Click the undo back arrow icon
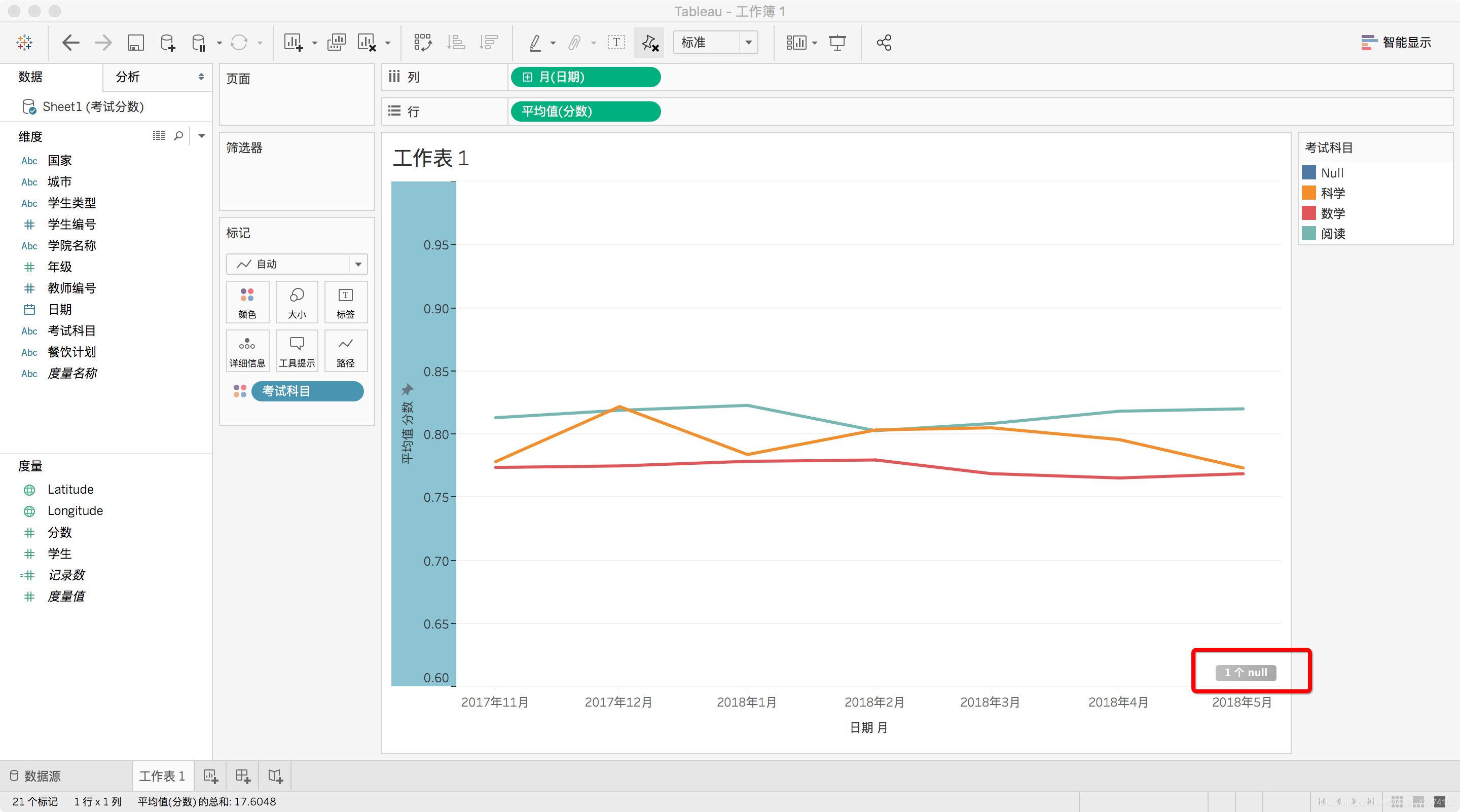1460x812 pixels. click(70, 43)
